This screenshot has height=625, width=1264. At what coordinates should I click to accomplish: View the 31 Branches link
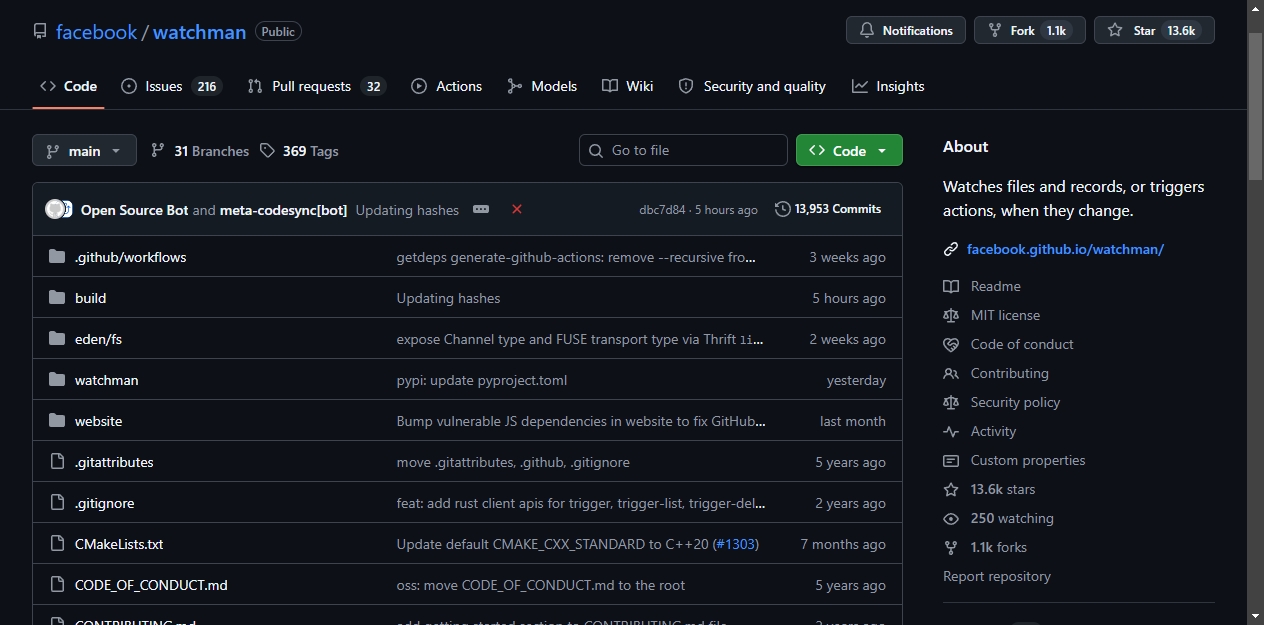pos(200,151)
